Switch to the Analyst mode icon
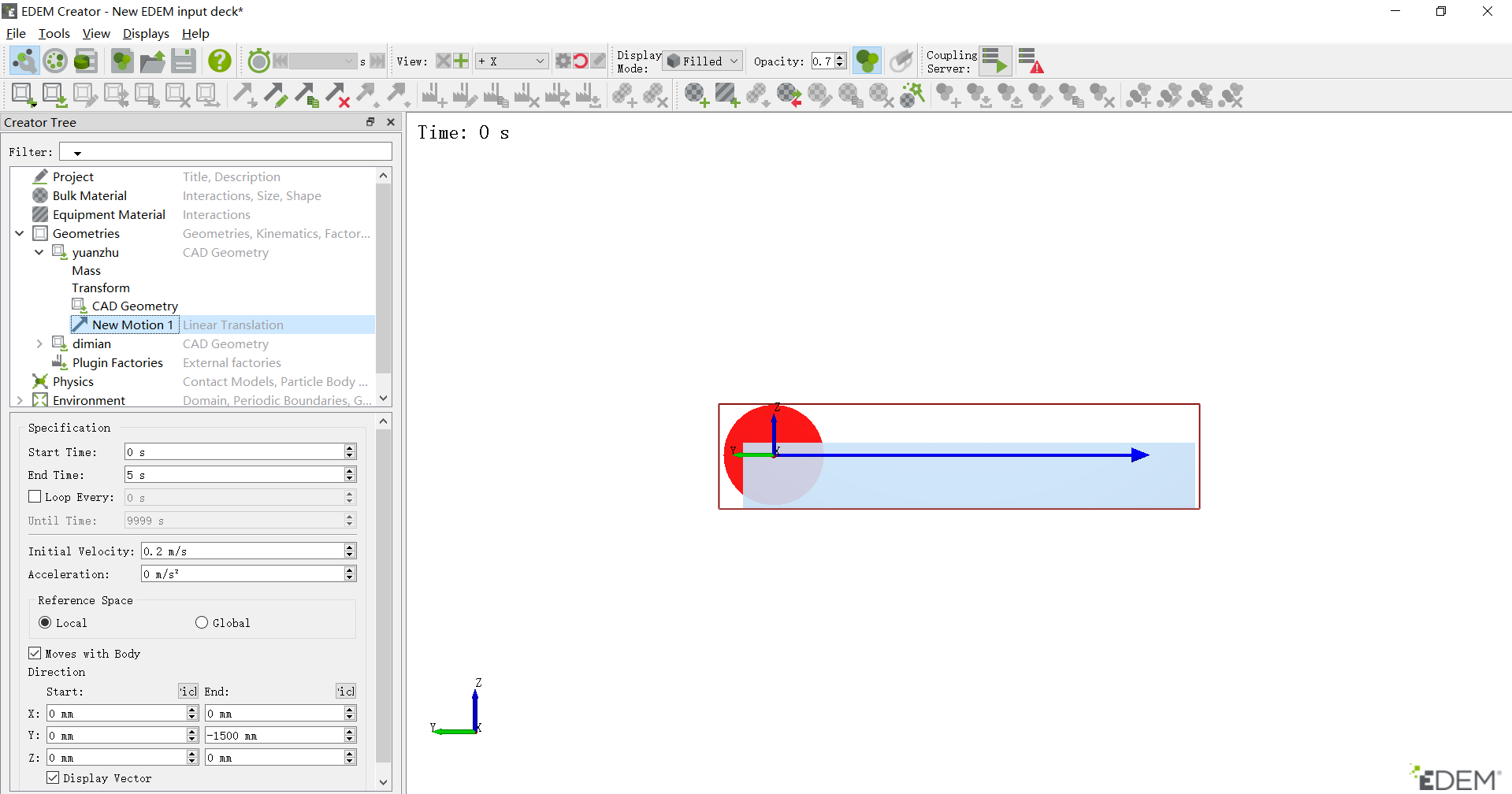 (85, 61)
